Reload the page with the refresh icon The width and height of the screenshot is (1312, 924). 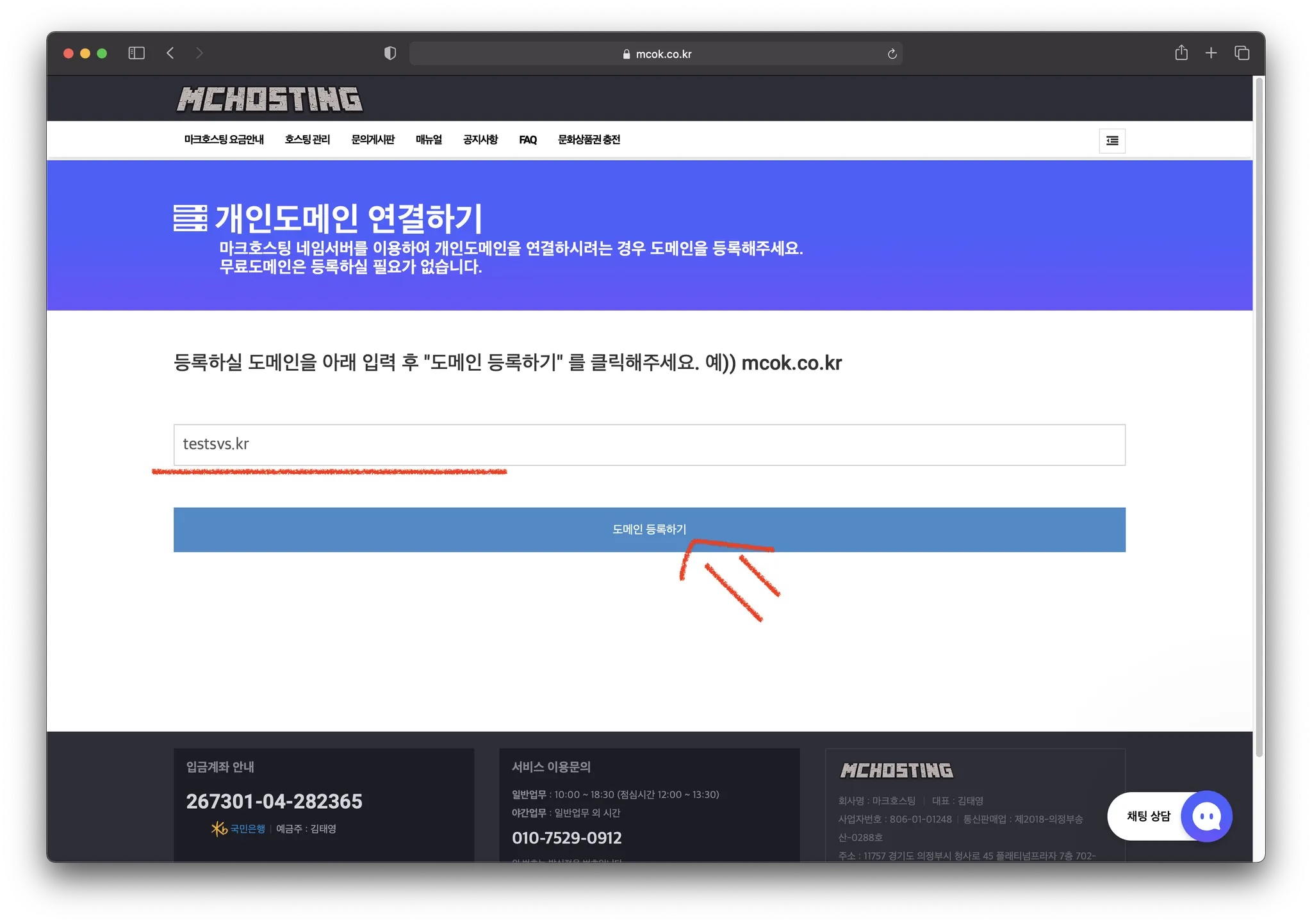(x=892, y=54)
